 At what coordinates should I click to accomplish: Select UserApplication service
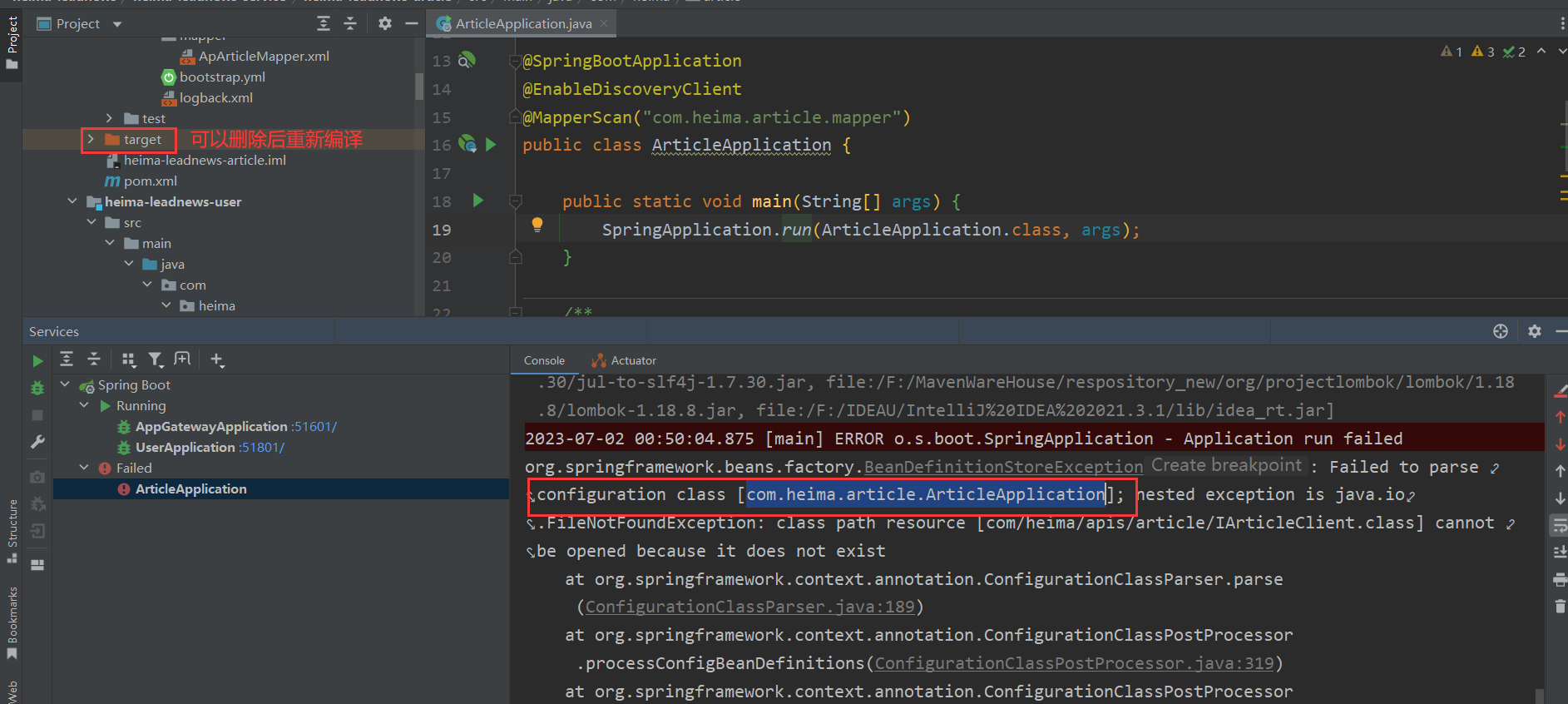(185, 447)
